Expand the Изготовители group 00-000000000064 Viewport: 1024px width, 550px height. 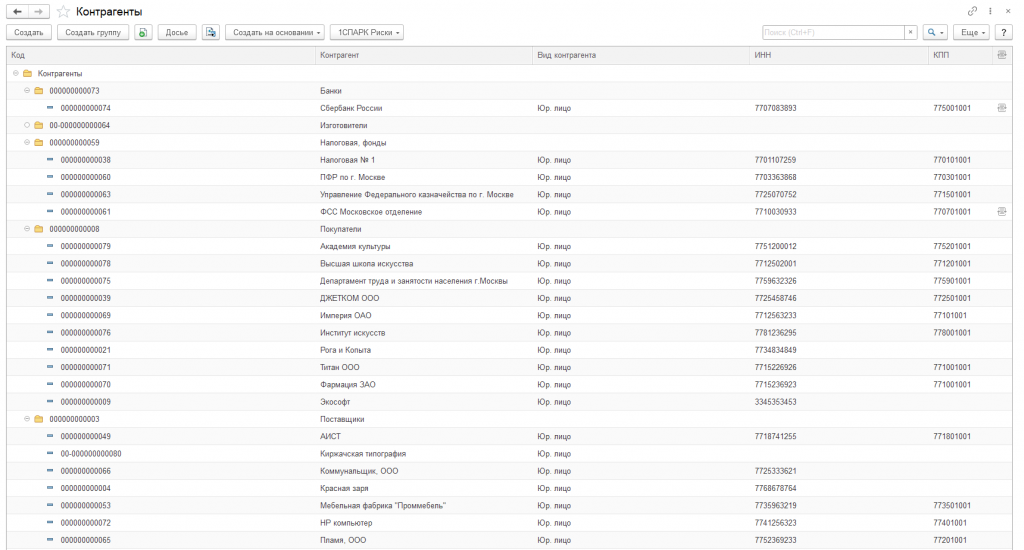coord(27,125)
